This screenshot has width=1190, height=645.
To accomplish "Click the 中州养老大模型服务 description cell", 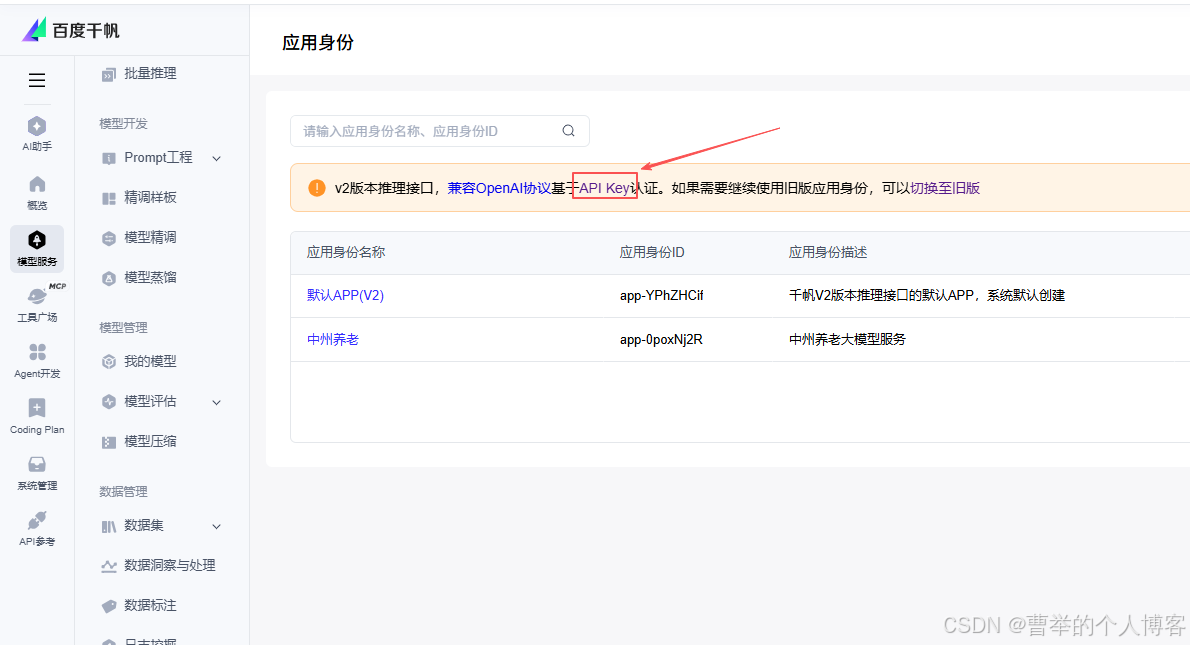I will [847, 339].
